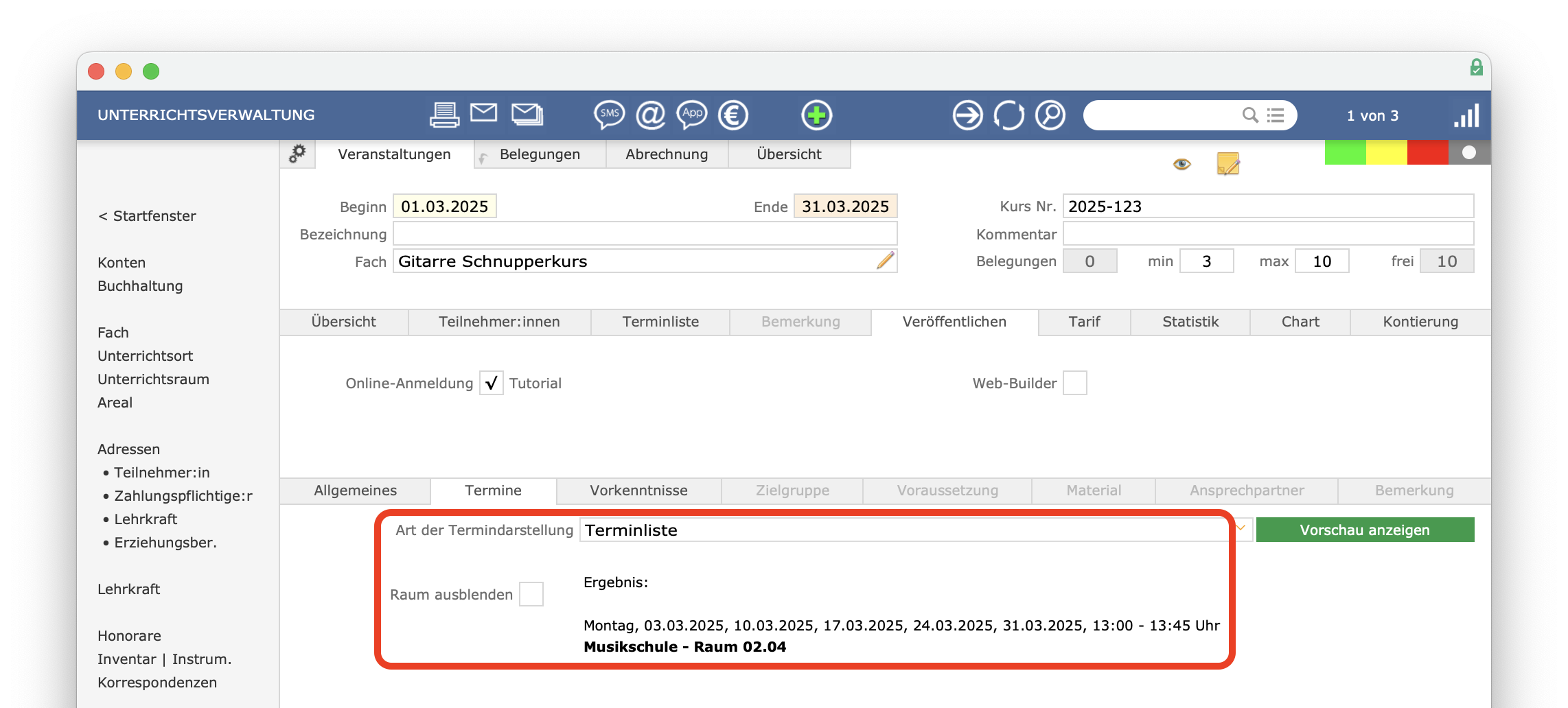
Task: Open the SMS speech bubble icon
Action: point(609,115)
